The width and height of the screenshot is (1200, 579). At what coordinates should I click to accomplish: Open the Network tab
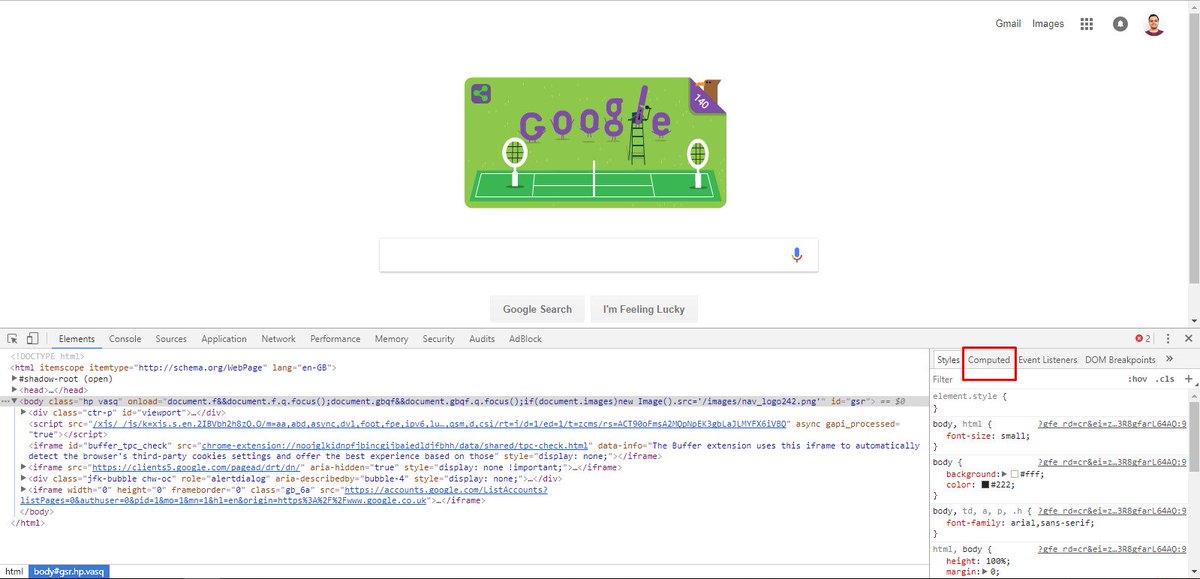278,339
